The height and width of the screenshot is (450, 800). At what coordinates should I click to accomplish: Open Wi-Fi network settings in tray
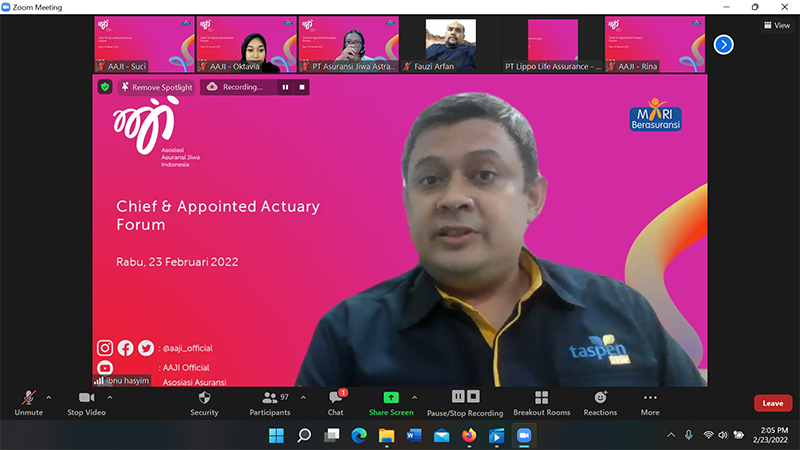(x=708, y=435)
